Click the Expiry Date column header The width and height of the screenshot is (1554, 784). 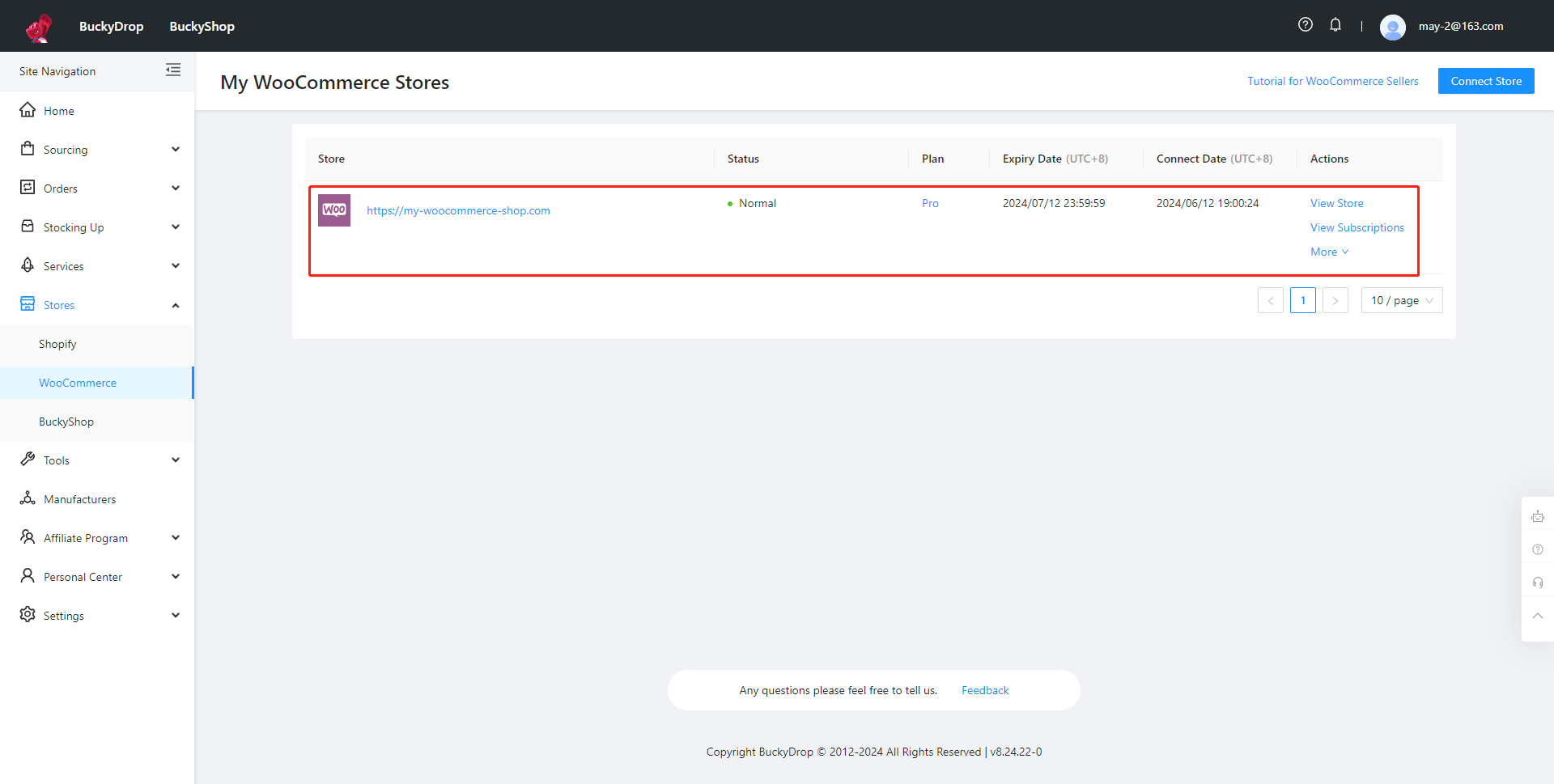pos(1055,159)
